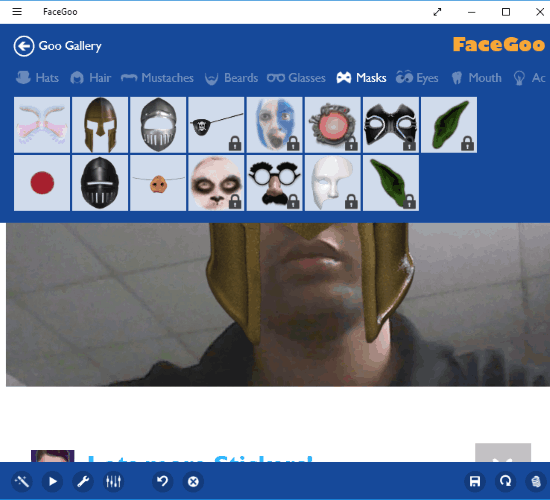Click the gray button beside the sticker banner
Image resolution: width=550 pixels, height=500 pixels.
[x=503, y=453]
